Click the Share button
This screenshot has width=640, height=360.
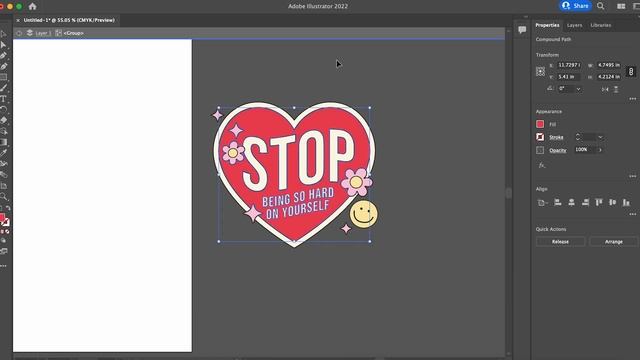[x=576, y=6]
